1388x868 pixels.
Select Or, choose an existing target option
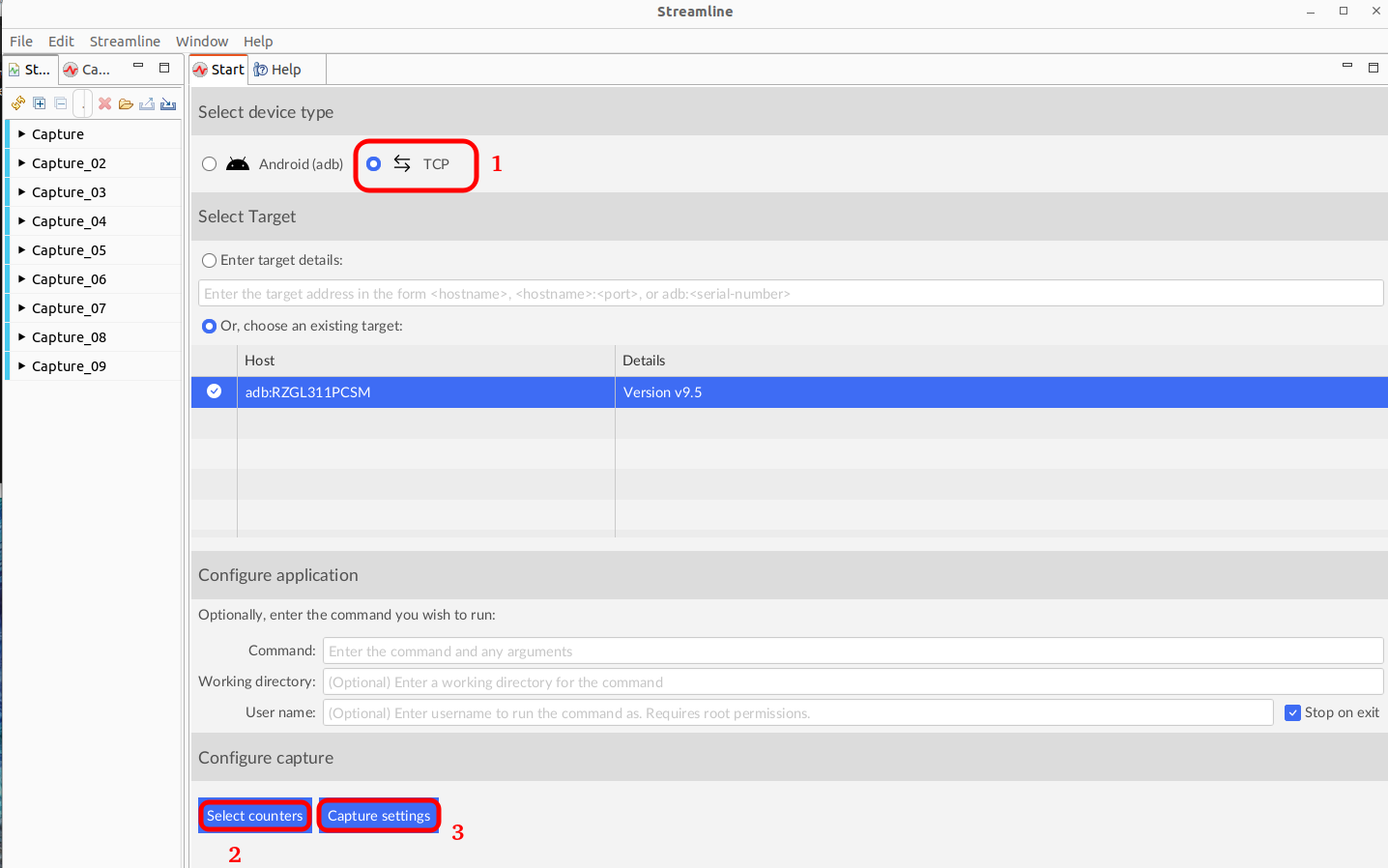209,327
